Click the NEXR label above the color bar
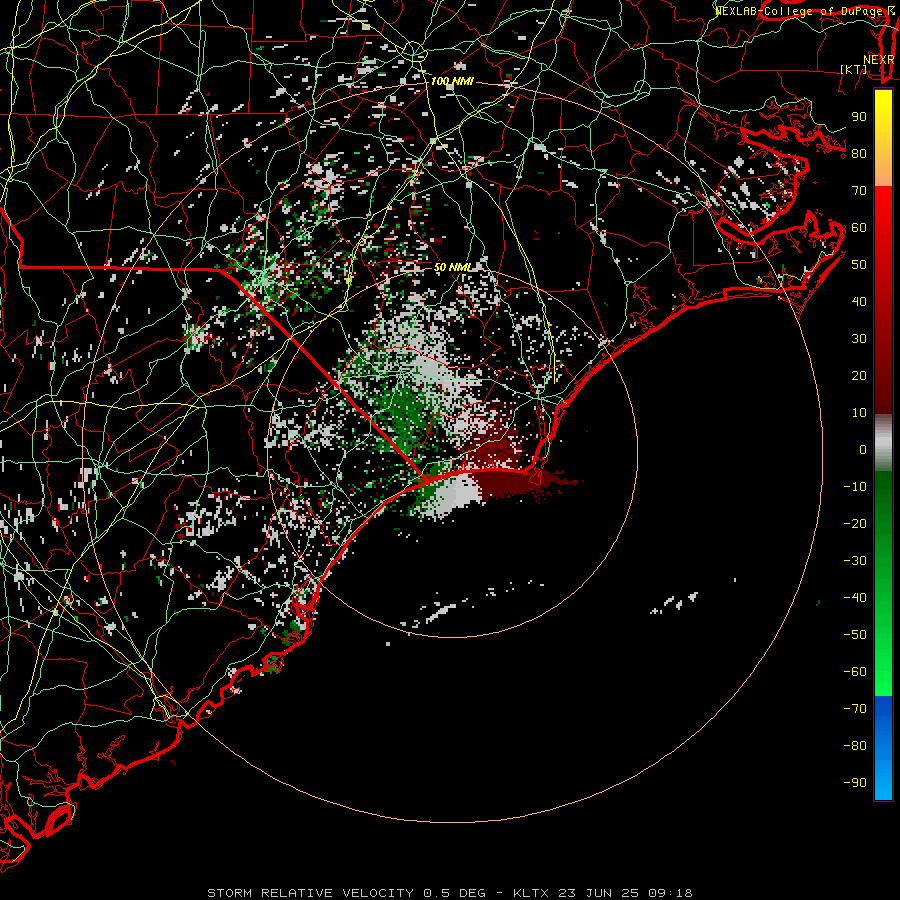The height and width of the screenshot is (900, 900). click(878, 60)
